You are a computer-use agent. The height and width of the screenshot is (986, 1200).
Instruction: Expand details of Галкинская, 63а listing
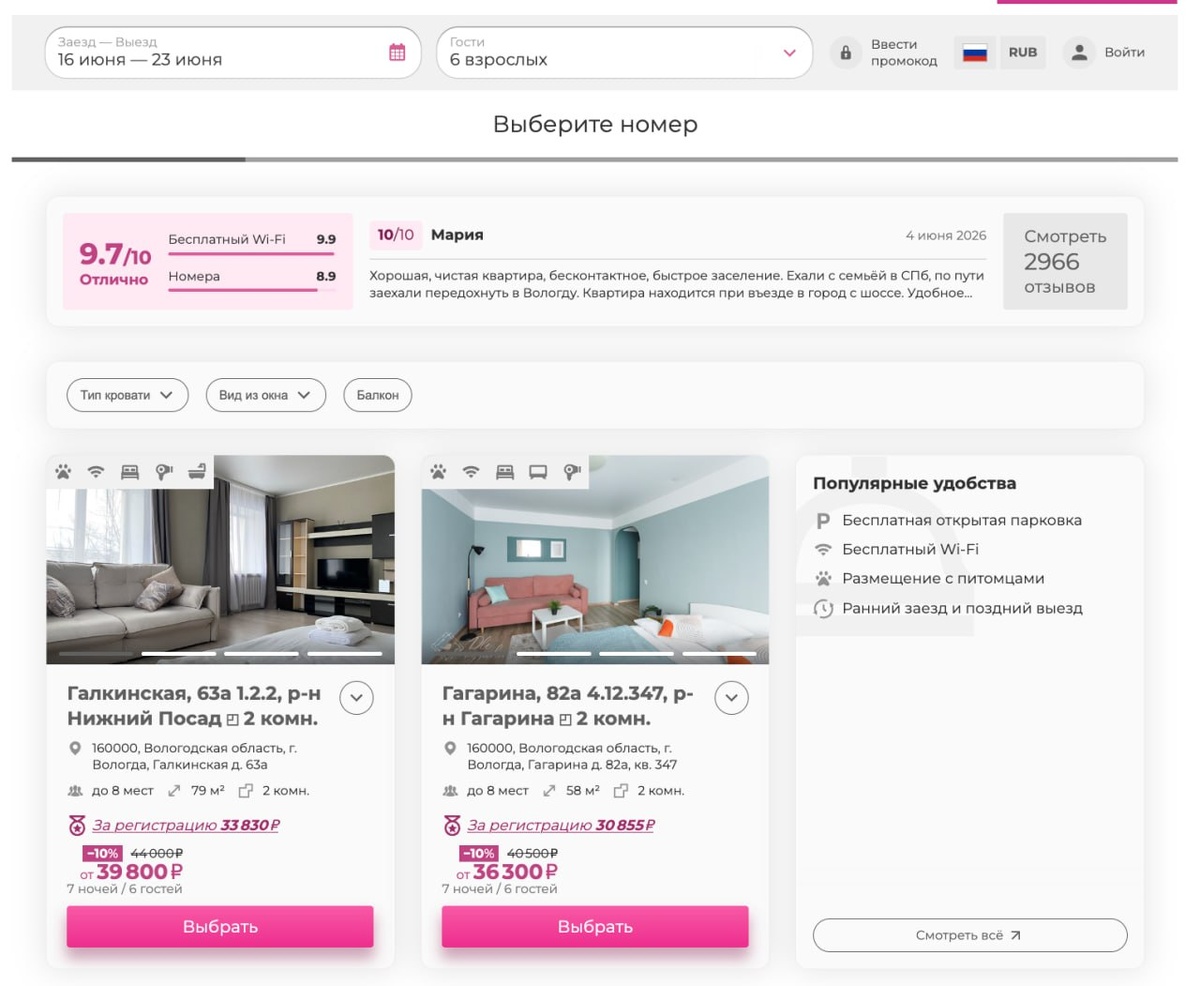[x=357, y=697]
